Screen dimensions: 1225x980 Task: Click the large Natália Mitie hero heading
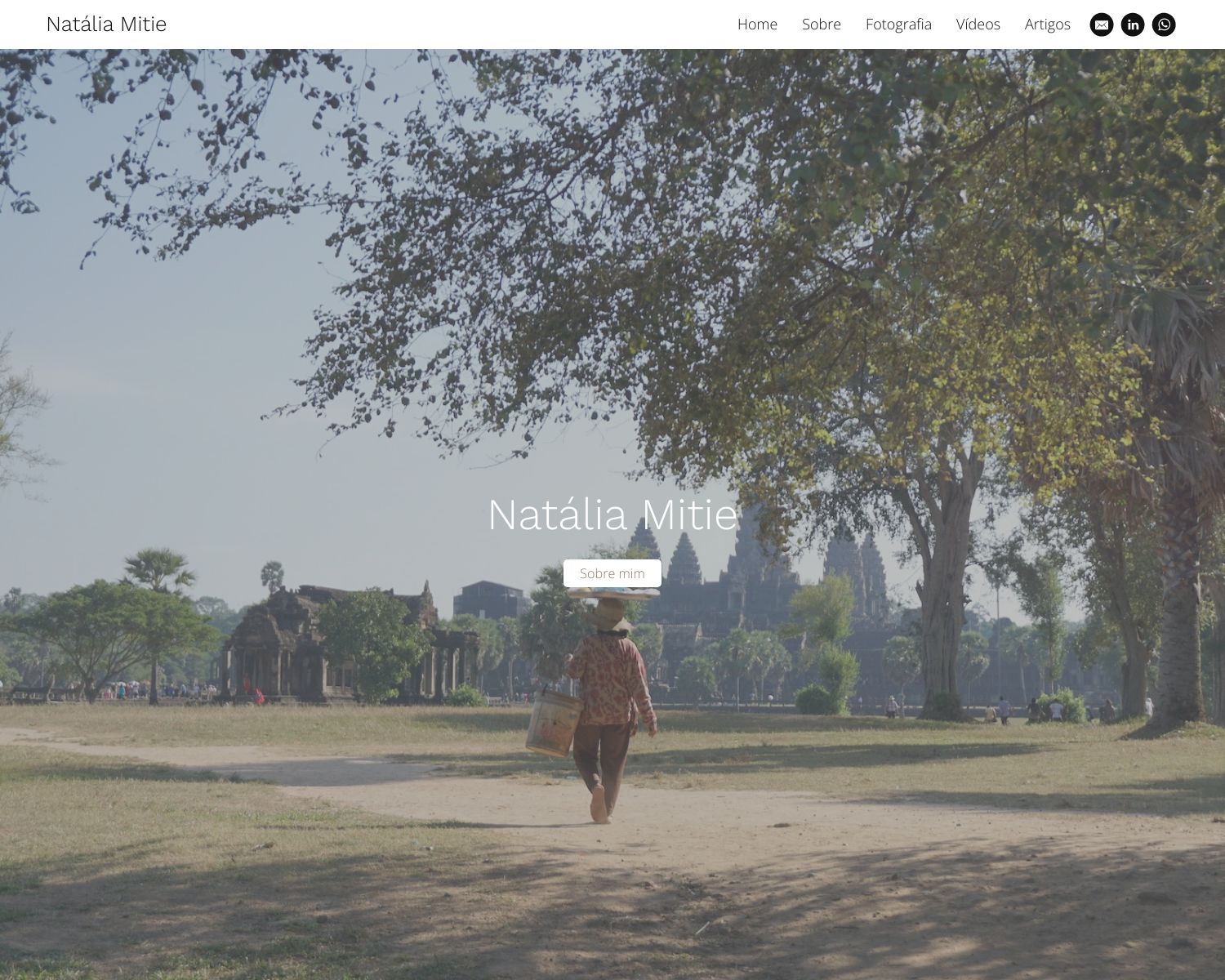pyautogui.click(x=612, y=514)
